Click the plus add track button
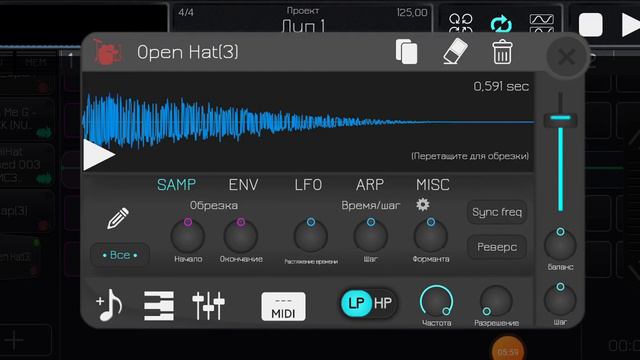The image size is (640, 360). [x=15, y=340]
